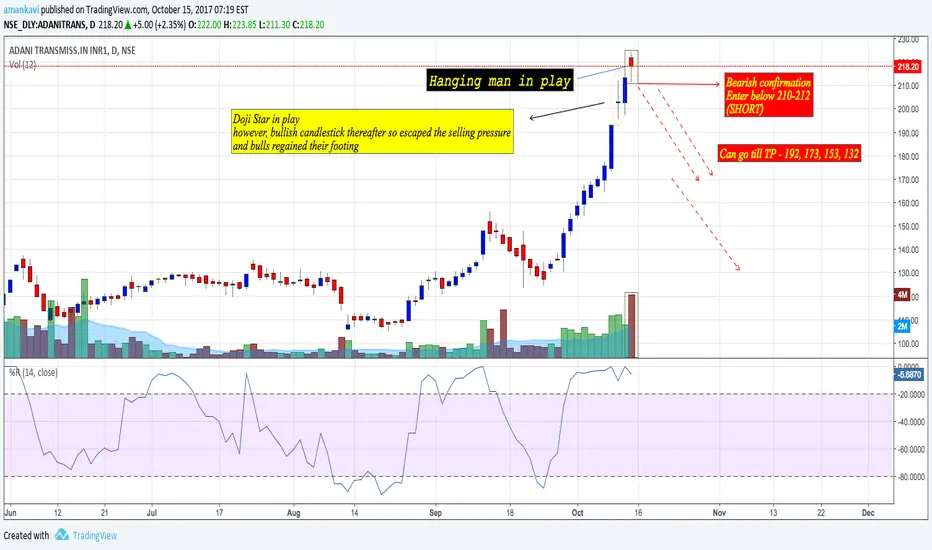Click the 4M volume axis label

click(902, 295)
